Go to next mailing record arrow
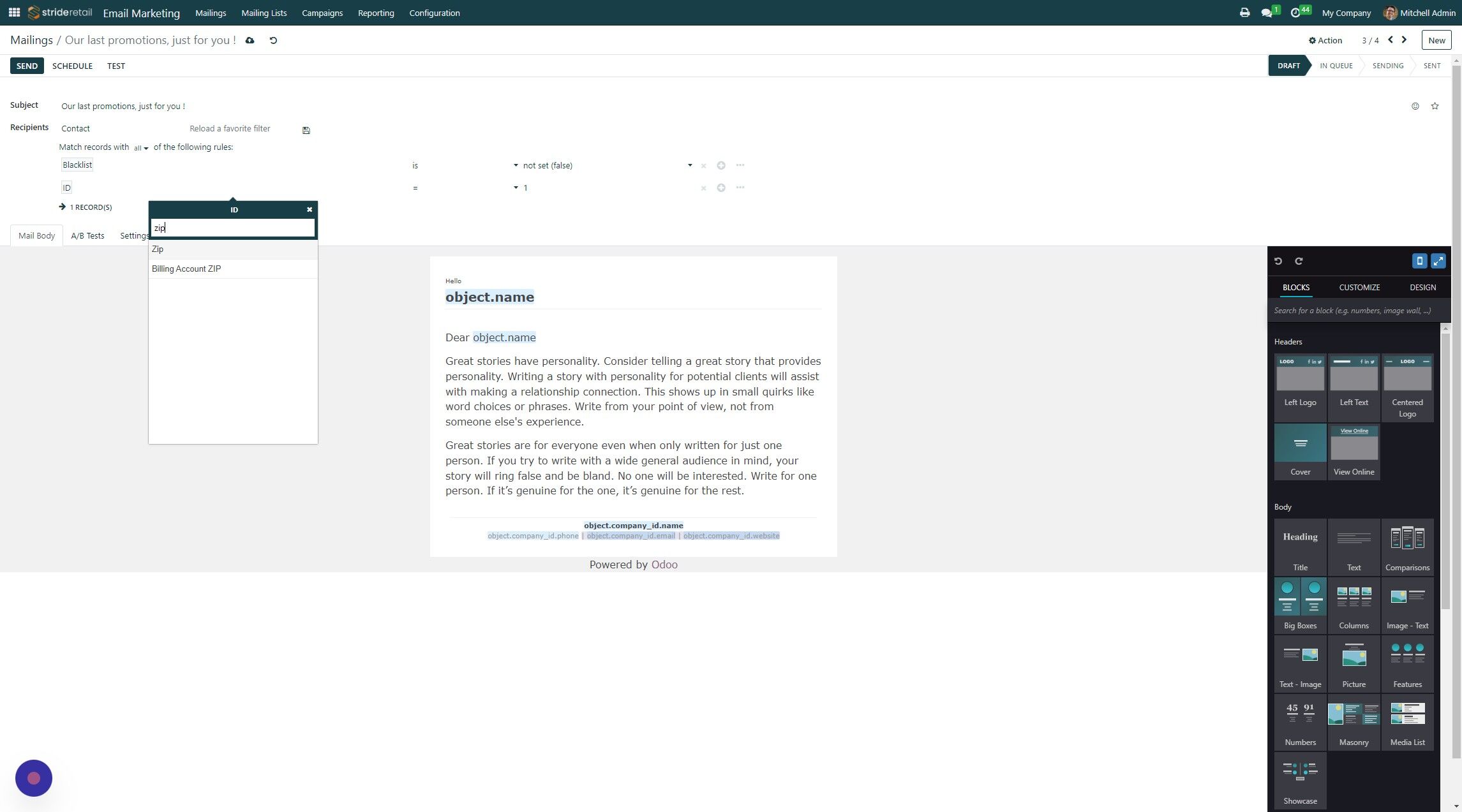The height and width of the screenshot is (812, 1462). point(1404,40)
